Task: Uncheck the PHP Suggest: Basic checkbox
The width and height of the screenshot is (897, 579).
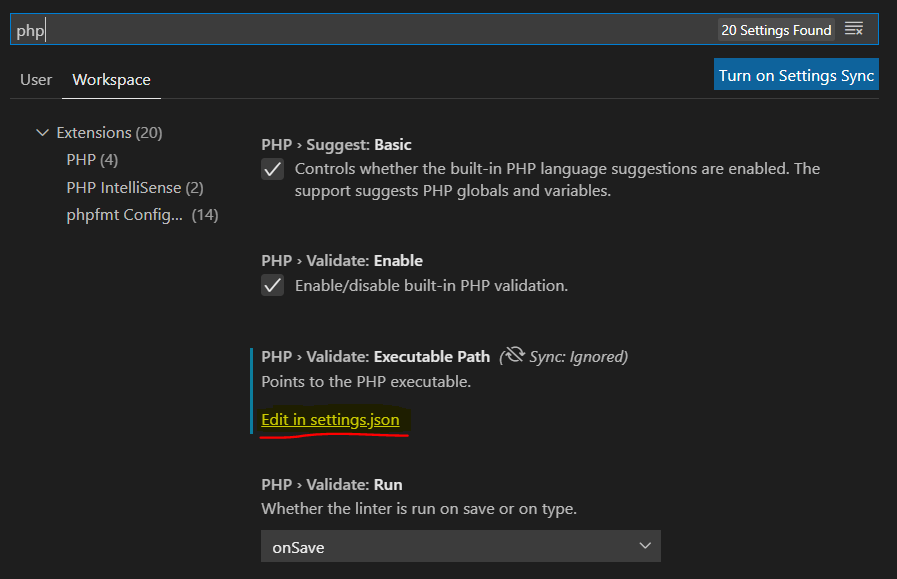Action: pos(272,169)
